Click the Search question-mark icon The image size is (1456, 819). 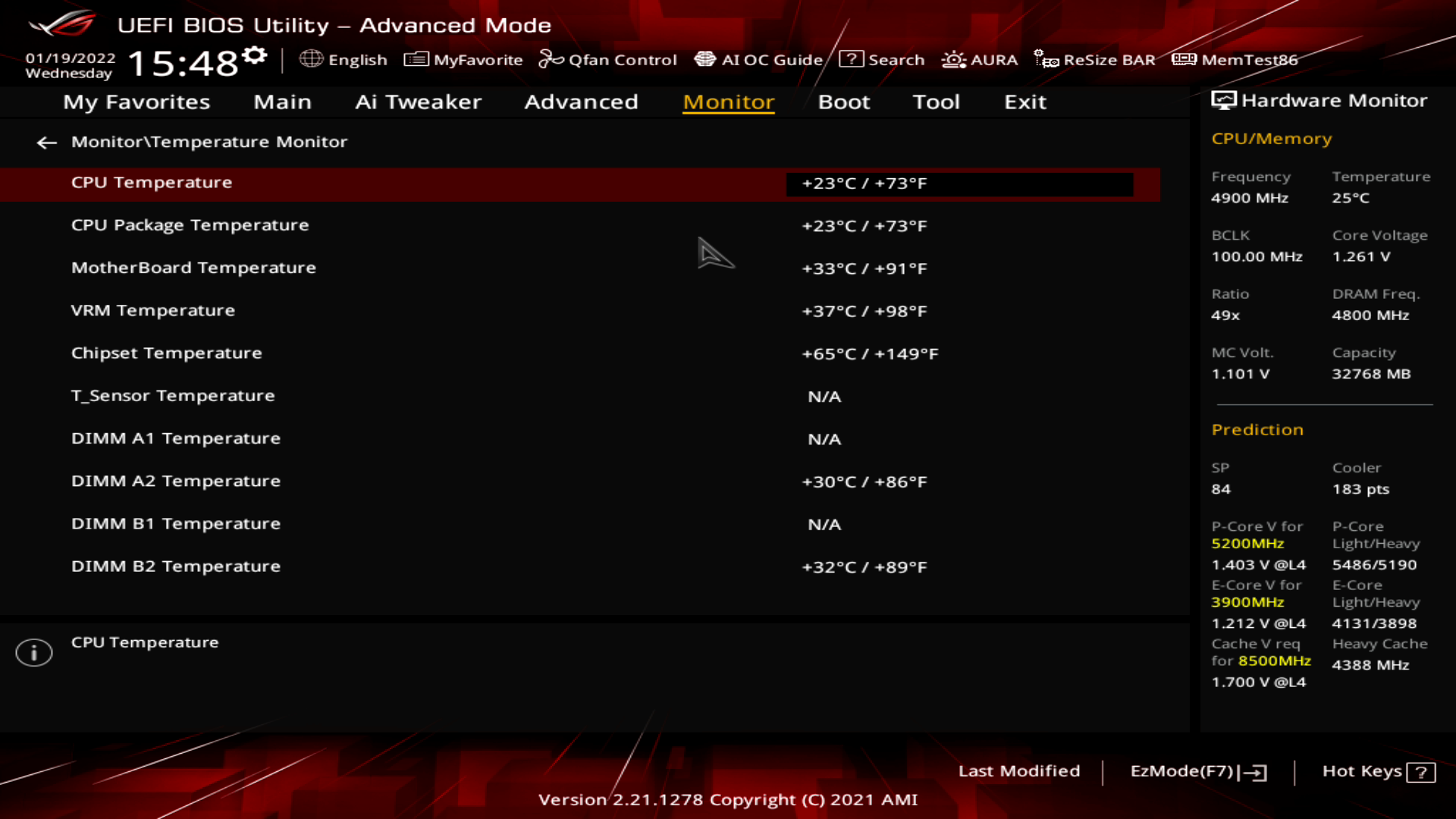tap(851, 59)
